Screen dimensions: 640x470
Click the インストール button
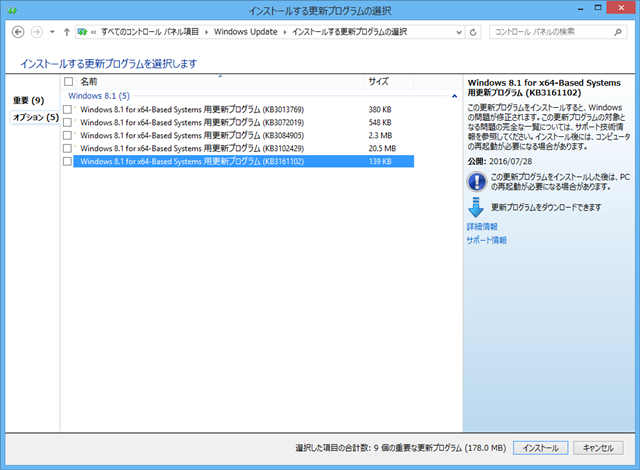coord(540,448)
